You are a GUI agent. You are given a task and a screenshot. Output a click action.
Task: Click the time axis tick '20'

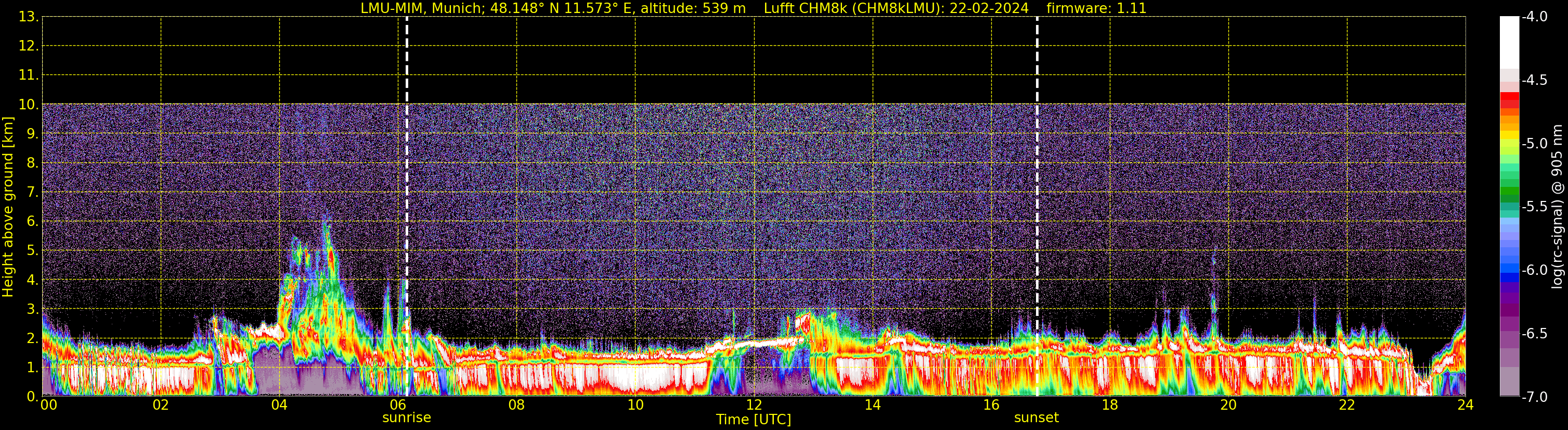[1229, 405]
